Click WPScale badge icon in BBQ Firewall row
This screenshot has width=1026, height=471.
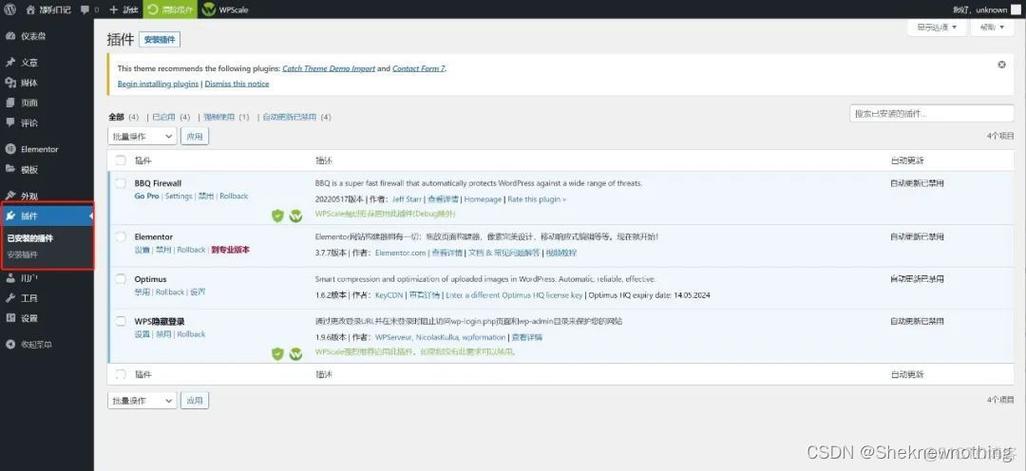tap(296, 216)
